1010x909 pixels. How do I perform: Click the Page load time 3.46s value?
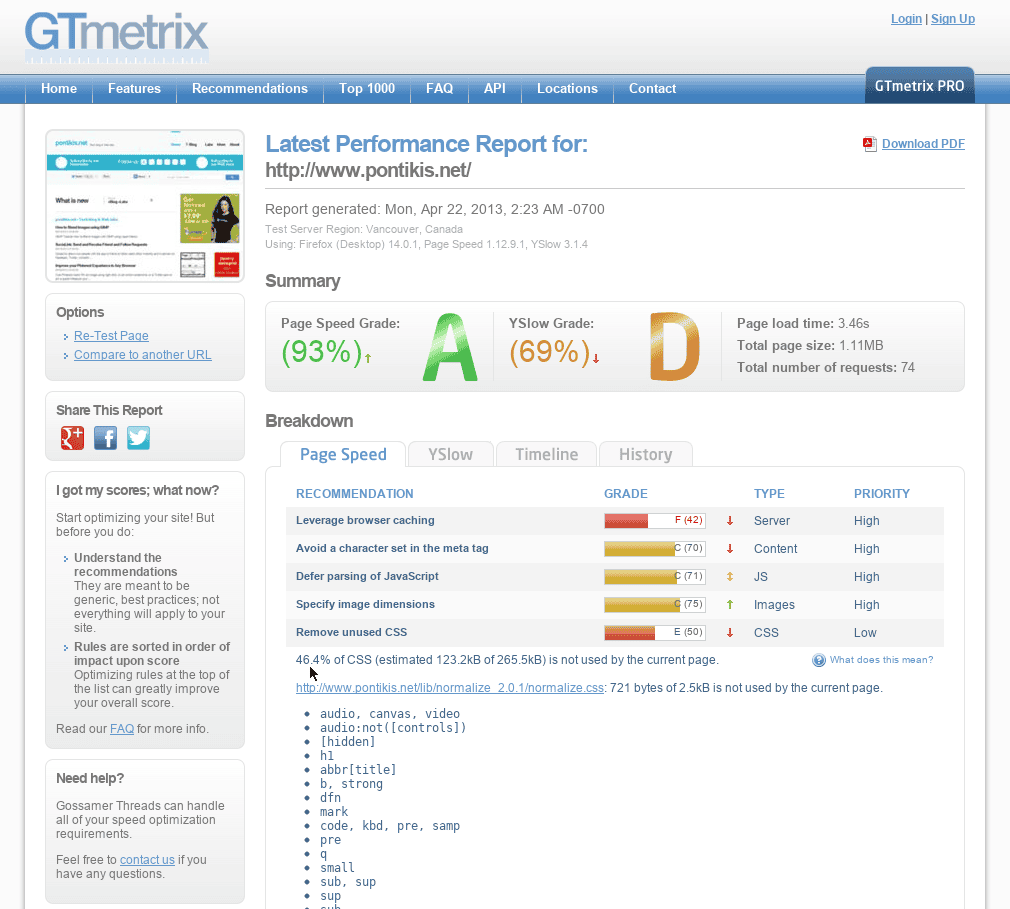point(853,323)
